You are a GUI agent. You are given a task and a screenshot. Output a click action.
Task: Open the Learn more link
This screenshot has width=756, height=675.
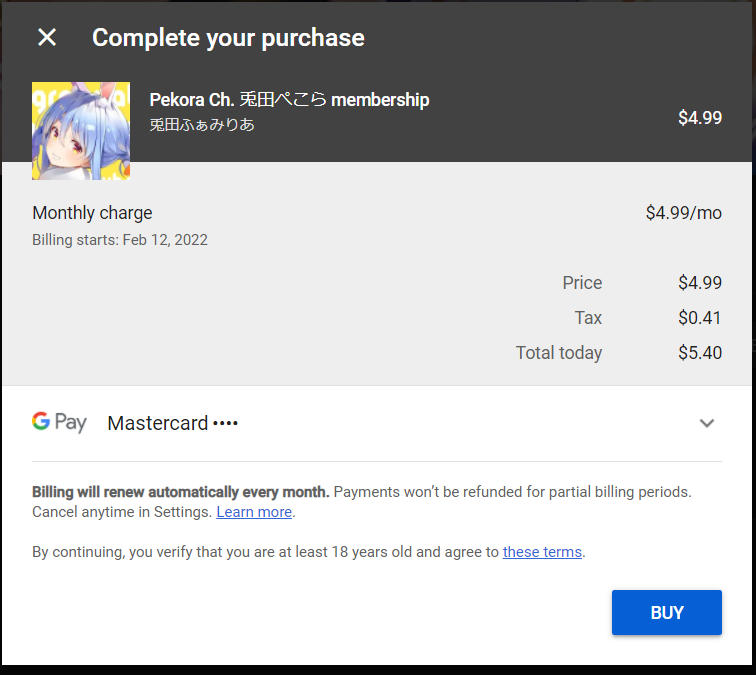[x=254, y=512]
